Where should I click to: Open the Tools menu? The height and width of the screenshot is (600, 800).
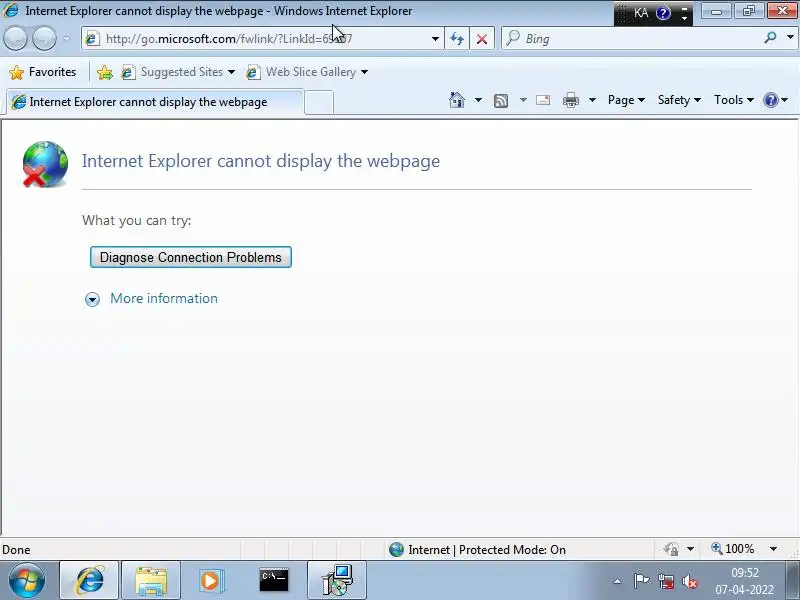tap(734, 100)
